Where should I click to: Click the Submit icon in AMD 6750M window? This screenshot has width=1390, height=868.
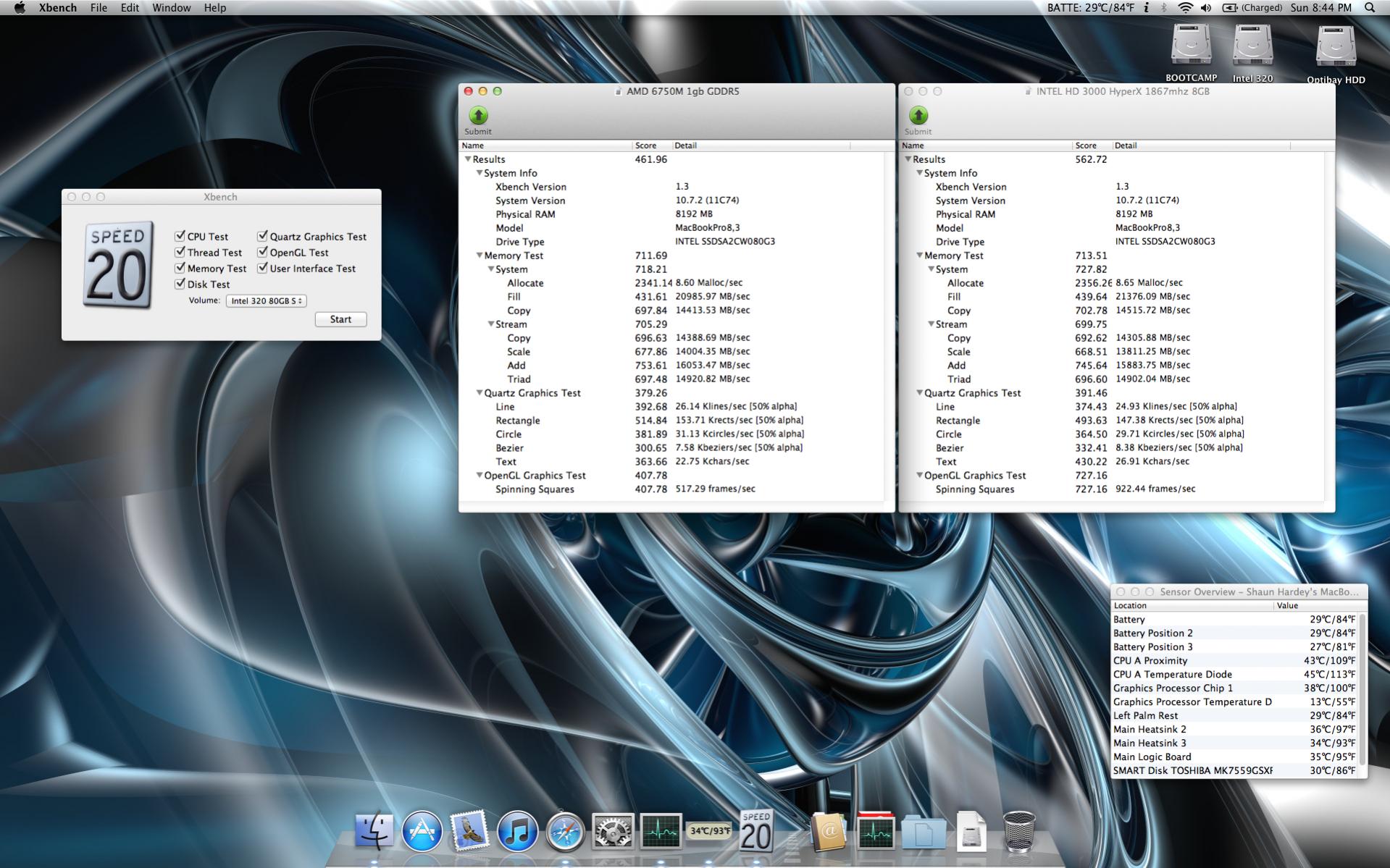478,116
